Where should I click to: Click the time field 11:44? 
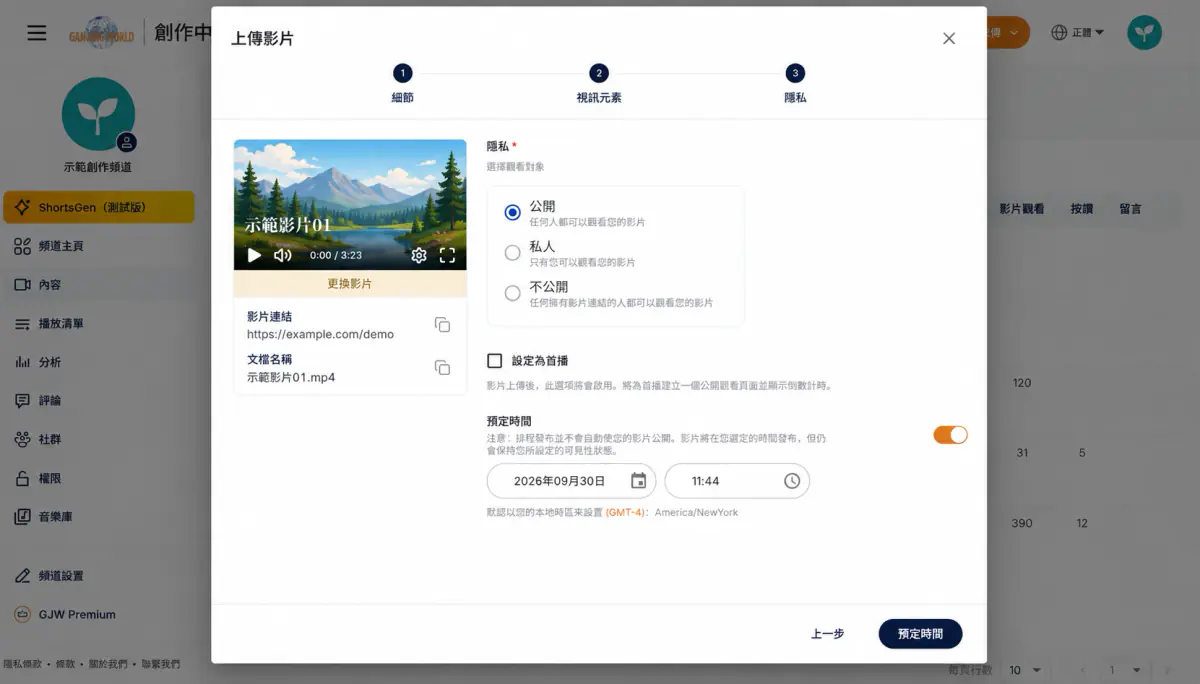pos(737,481)
